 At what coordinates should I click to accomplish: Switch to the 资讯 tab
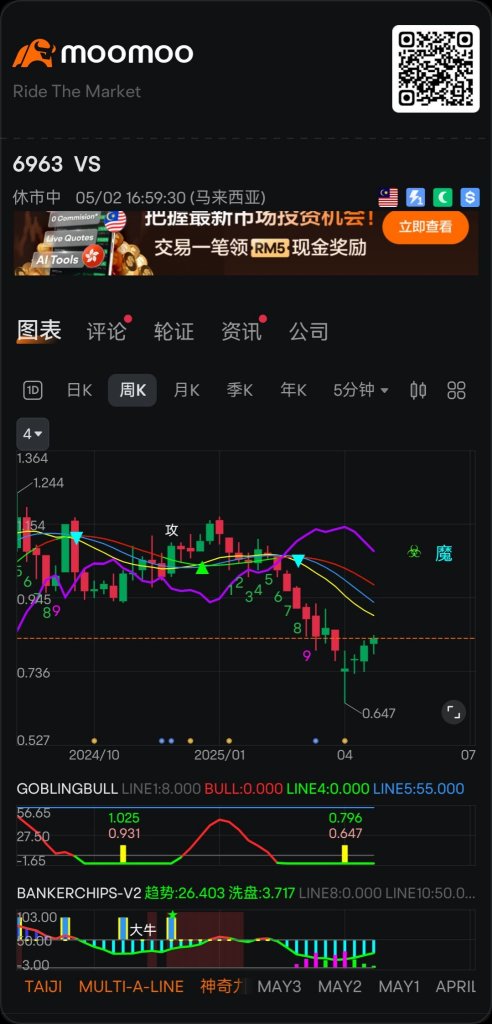[x=241, y=332]
